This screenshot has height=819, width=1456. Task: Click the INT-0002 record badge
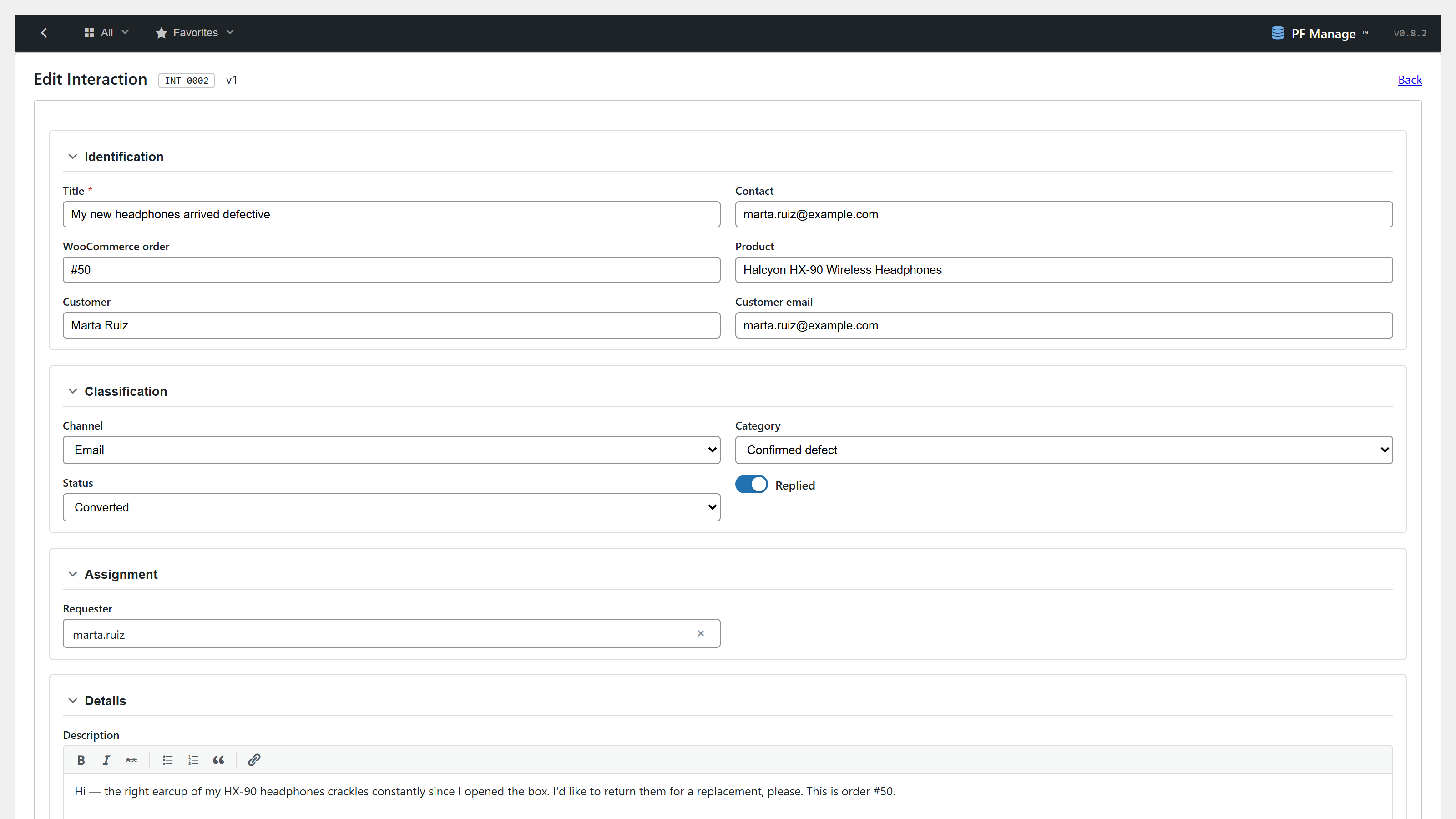coord(187,80)
